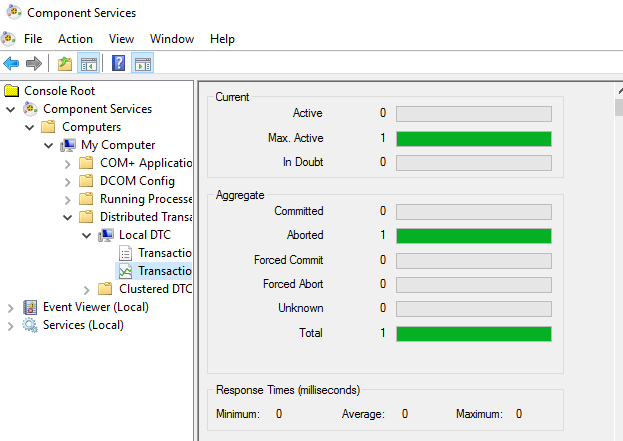Click the green Aborted progress bar
This screenshot has height=441, width=623.
coord(474,236)
